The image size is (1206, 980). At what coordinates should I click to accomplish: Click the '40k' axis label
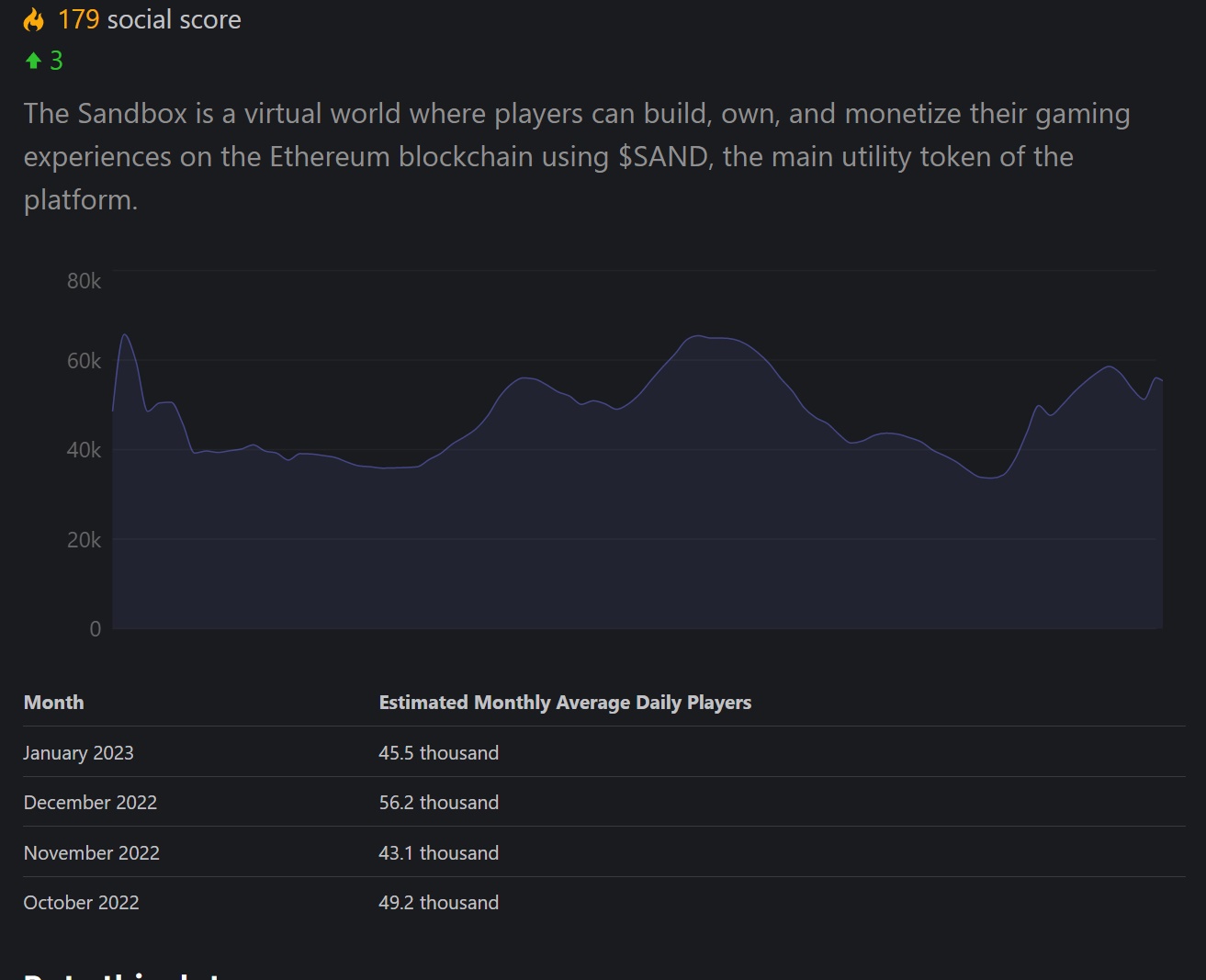(x=84, y=450)
